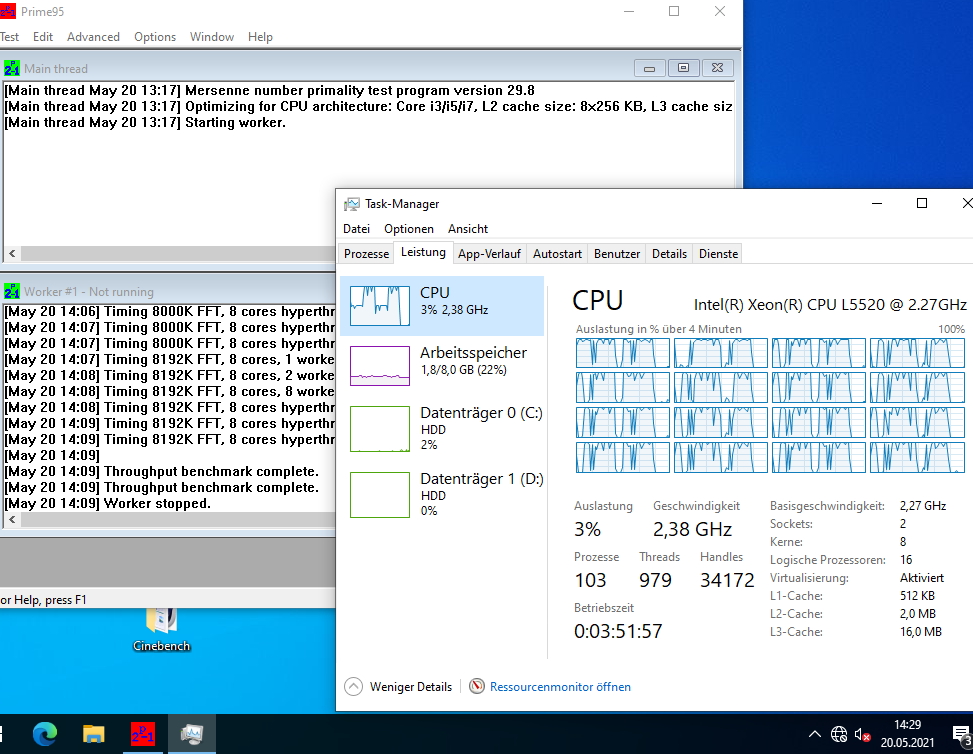973x754 pixels.
Task: Close the Main thread child window
Action: pos(717,68)
